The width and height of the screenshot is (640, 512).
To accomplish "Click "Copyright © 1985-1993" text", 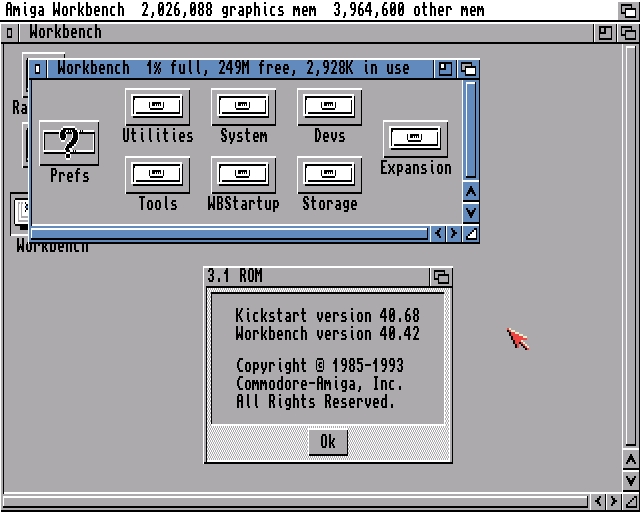I will [x=320, y=365].
